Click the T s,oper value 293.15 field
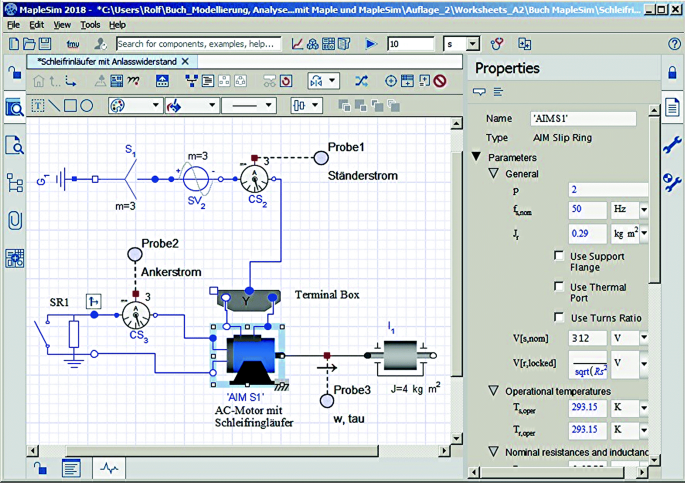This screenshot has height=483, width=685. 588,407
